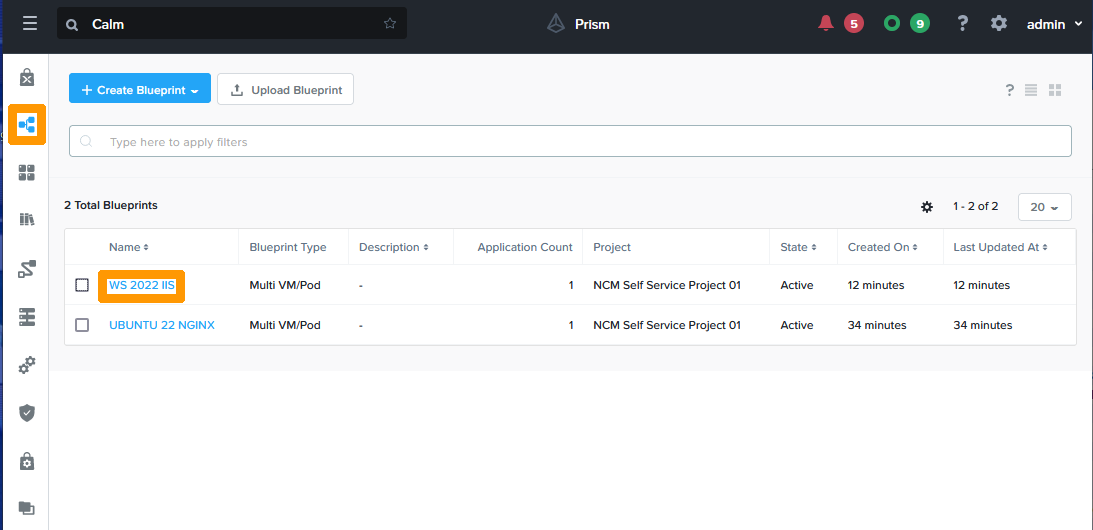
Task: Click the red alerts bell icon
Action: pyautogui.click(x=826, y=23)
